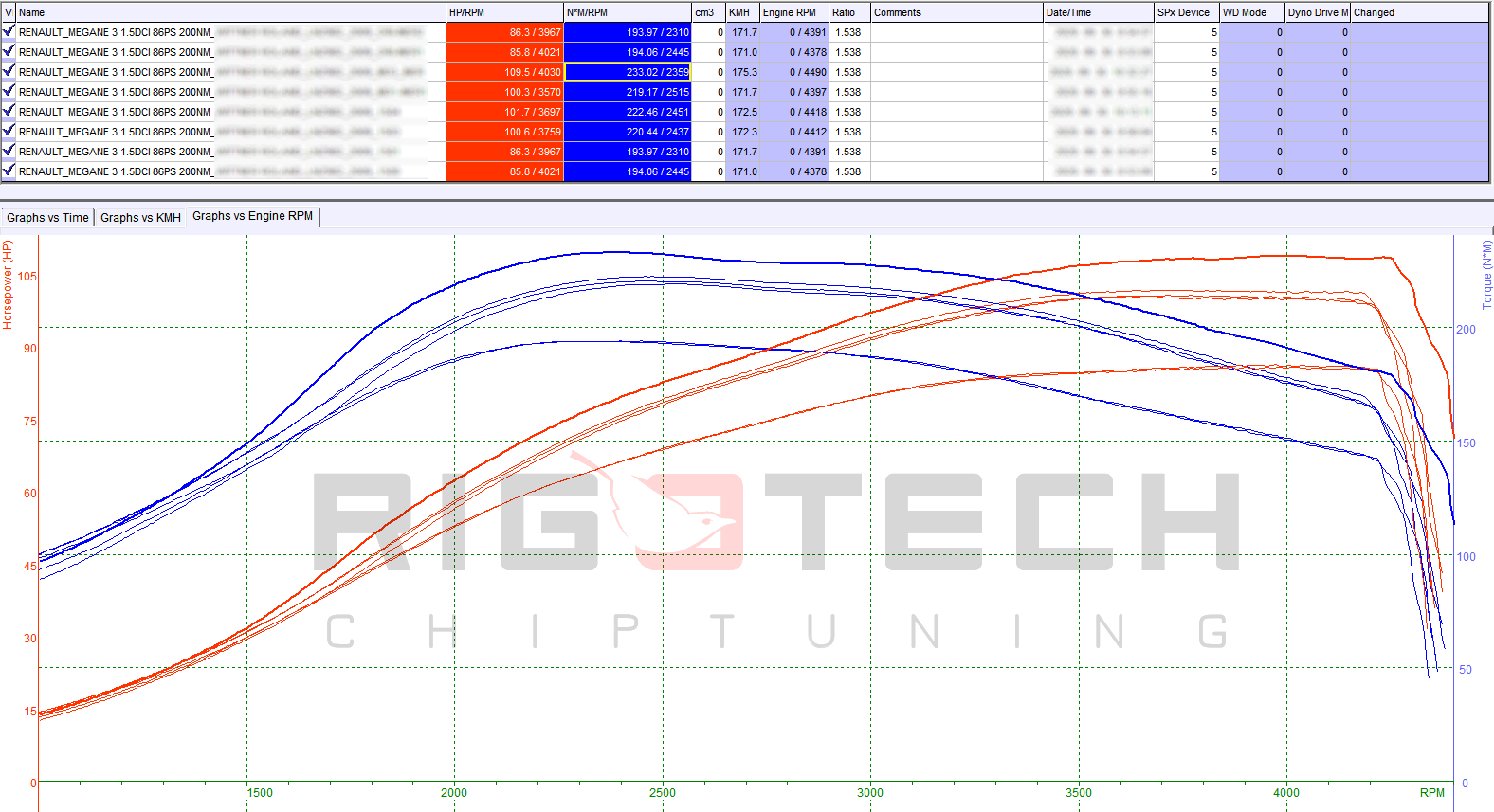
Task: Click the KMH column header
Action: coord(742,12)
